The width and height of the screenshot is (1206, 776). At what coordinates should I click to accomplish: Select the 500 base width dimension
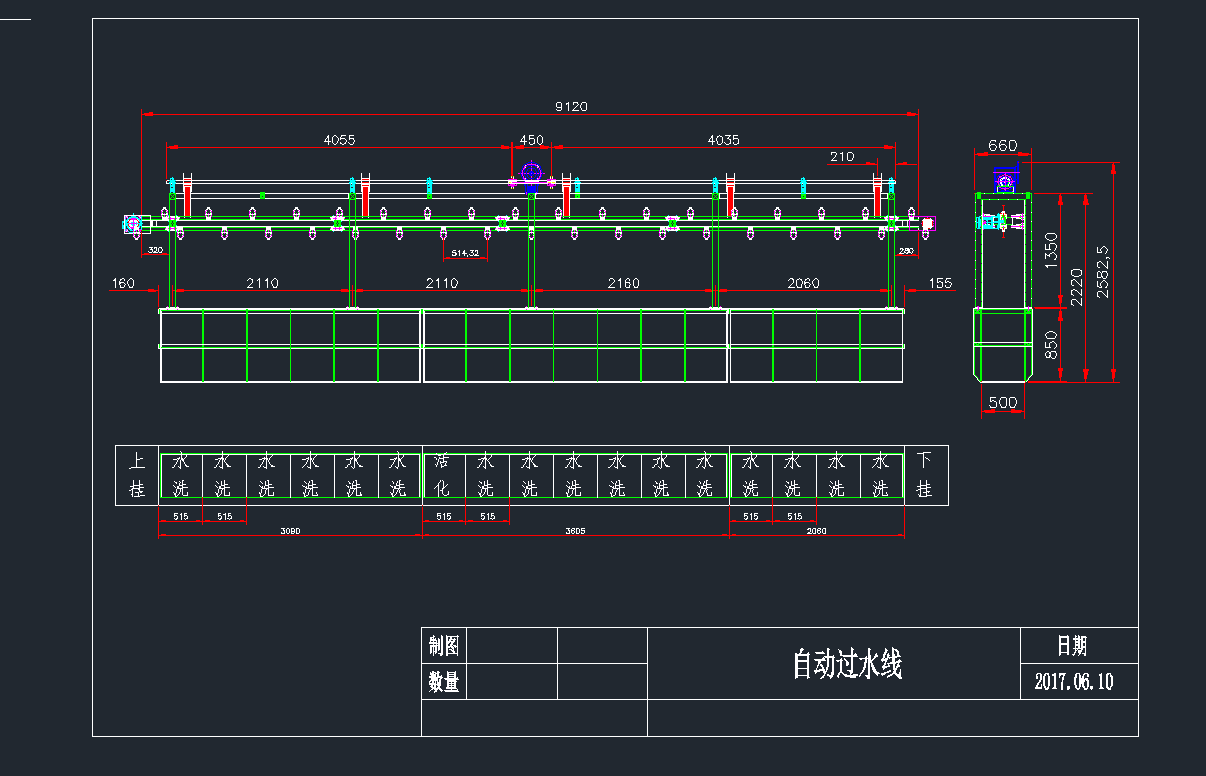point(1002,403)
